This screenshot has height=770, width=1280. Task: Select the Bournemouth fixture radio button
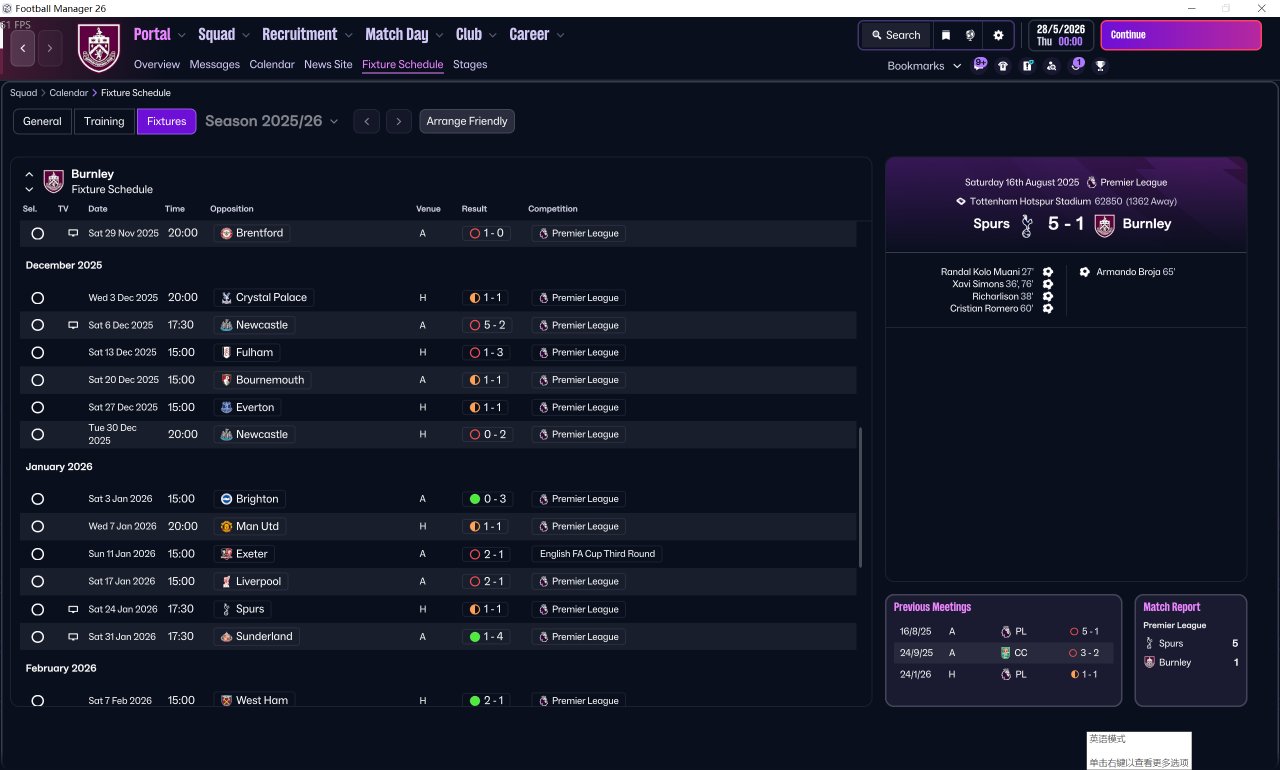tap(38, 380)
